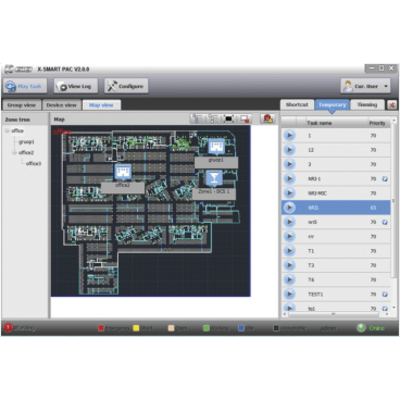Select the Shortcut tab
The width and height of the screenshot is (400, 400).
pos(297,105)
